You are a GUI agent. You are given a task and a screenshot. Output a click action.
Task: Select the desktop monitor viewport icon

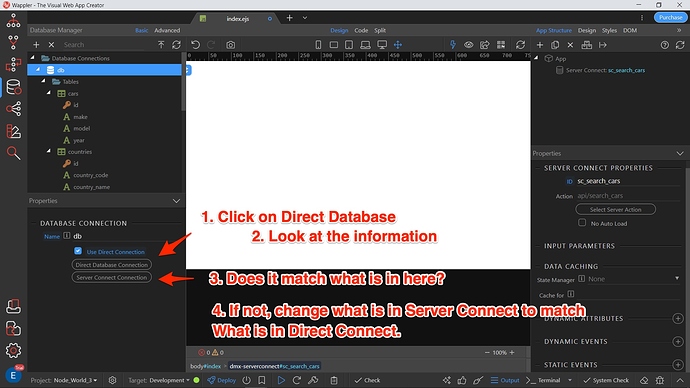click(382, 45)
